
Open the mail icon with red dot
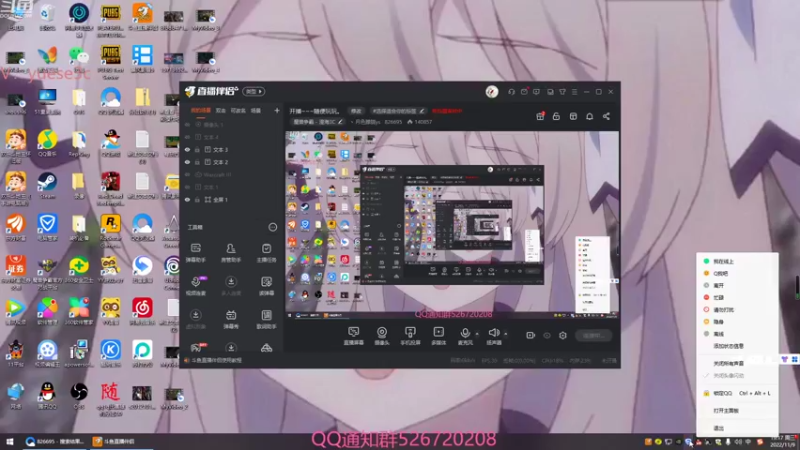pyautogui.click(x=524, y=92)
